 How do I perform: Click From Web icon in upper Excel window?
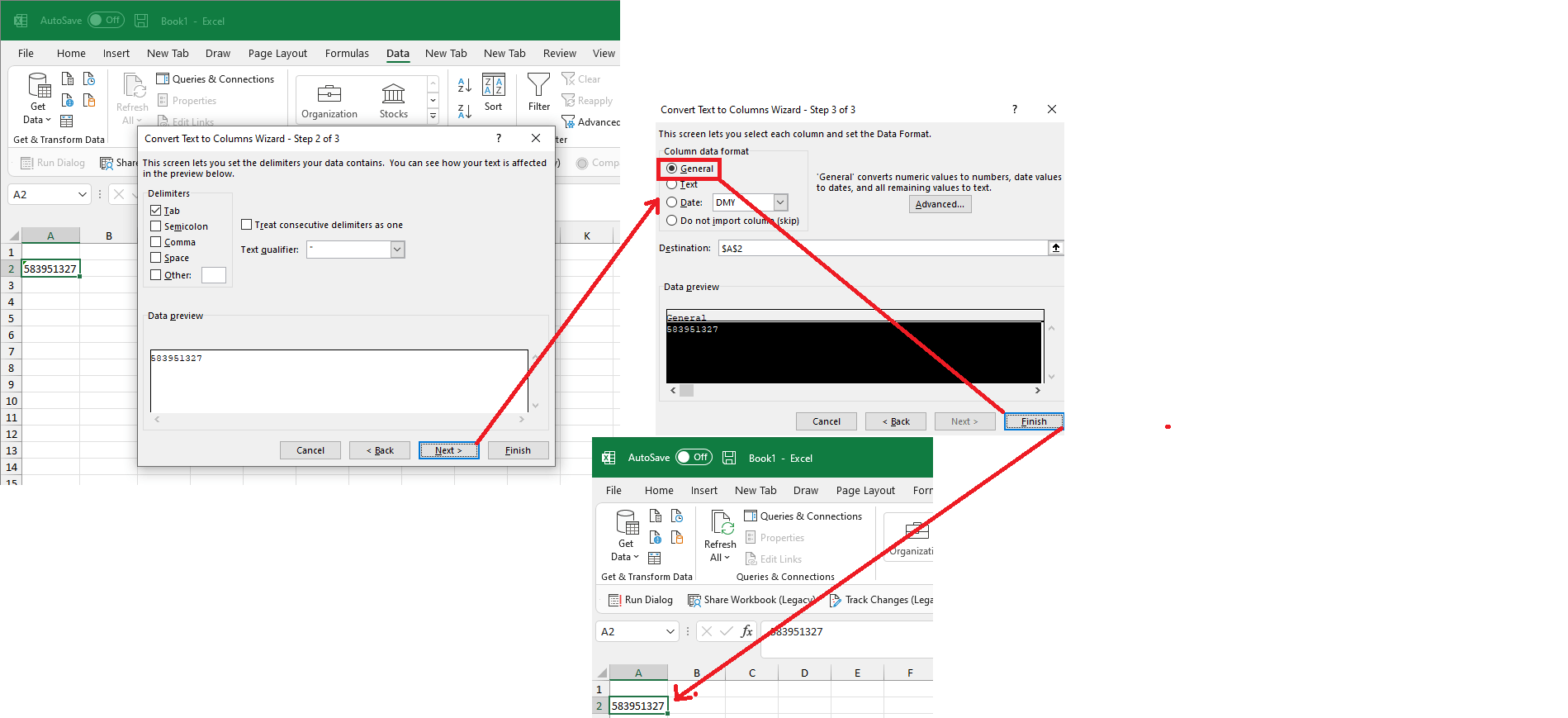pos(68,100)
